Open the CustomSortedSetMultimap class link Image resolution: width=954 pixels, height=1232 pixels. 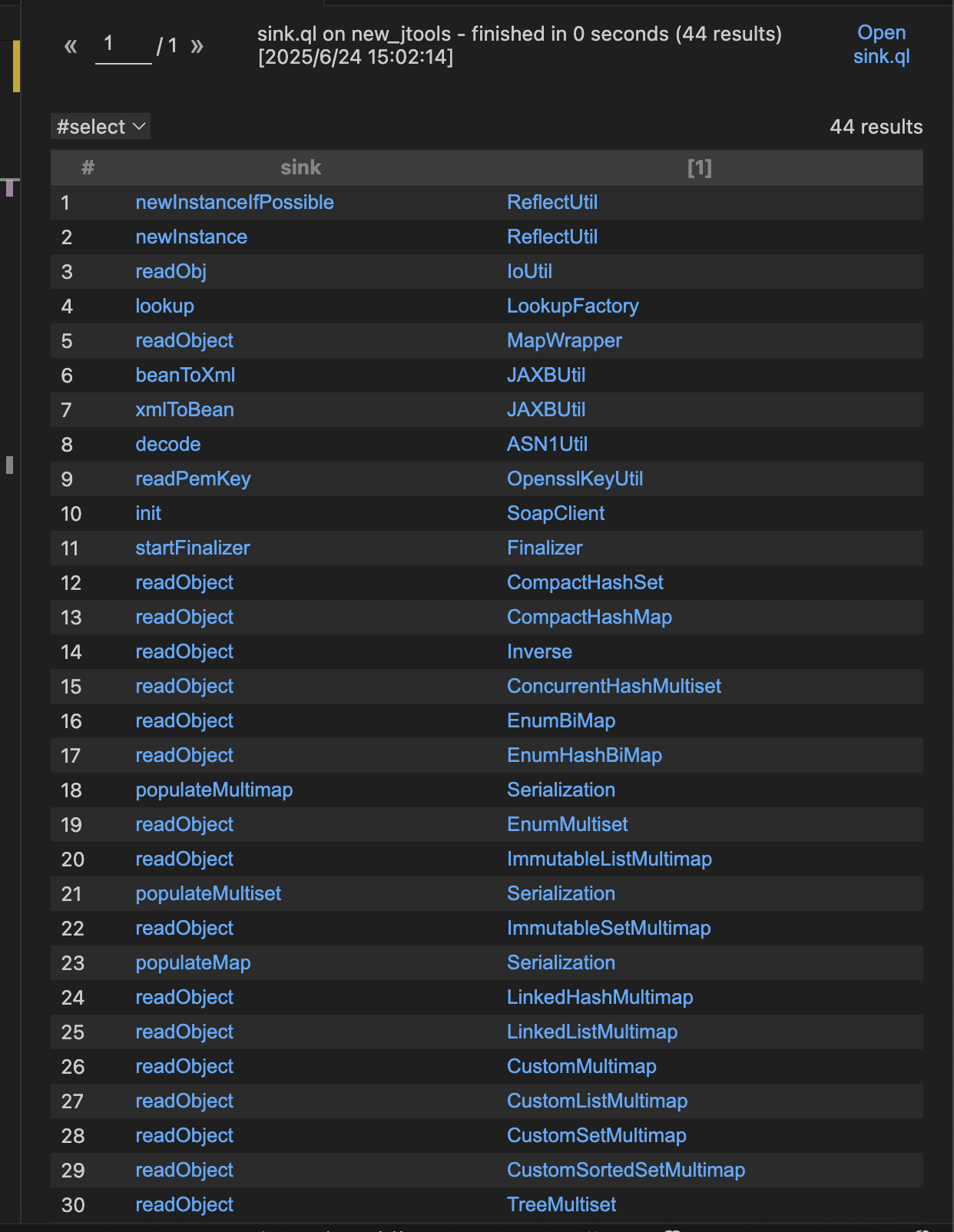626,1170
